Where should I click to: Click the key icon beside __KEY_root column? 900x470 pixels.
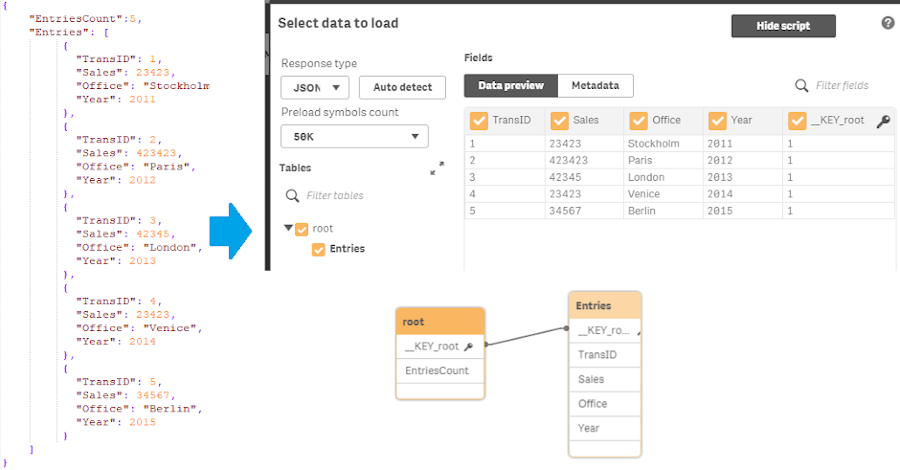coord(883,121)
